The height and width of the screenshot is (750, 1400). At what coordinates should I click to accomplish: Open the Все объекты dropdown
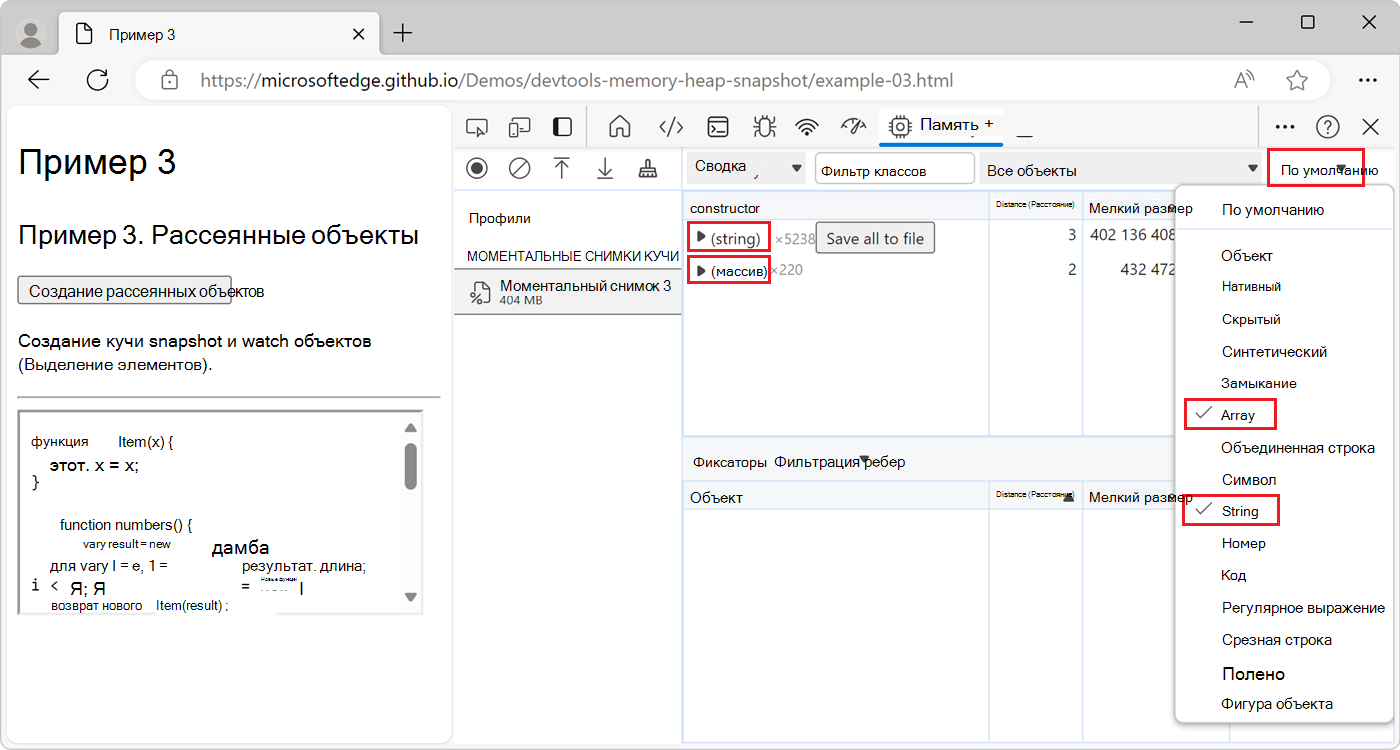(x=1121, y=170)
